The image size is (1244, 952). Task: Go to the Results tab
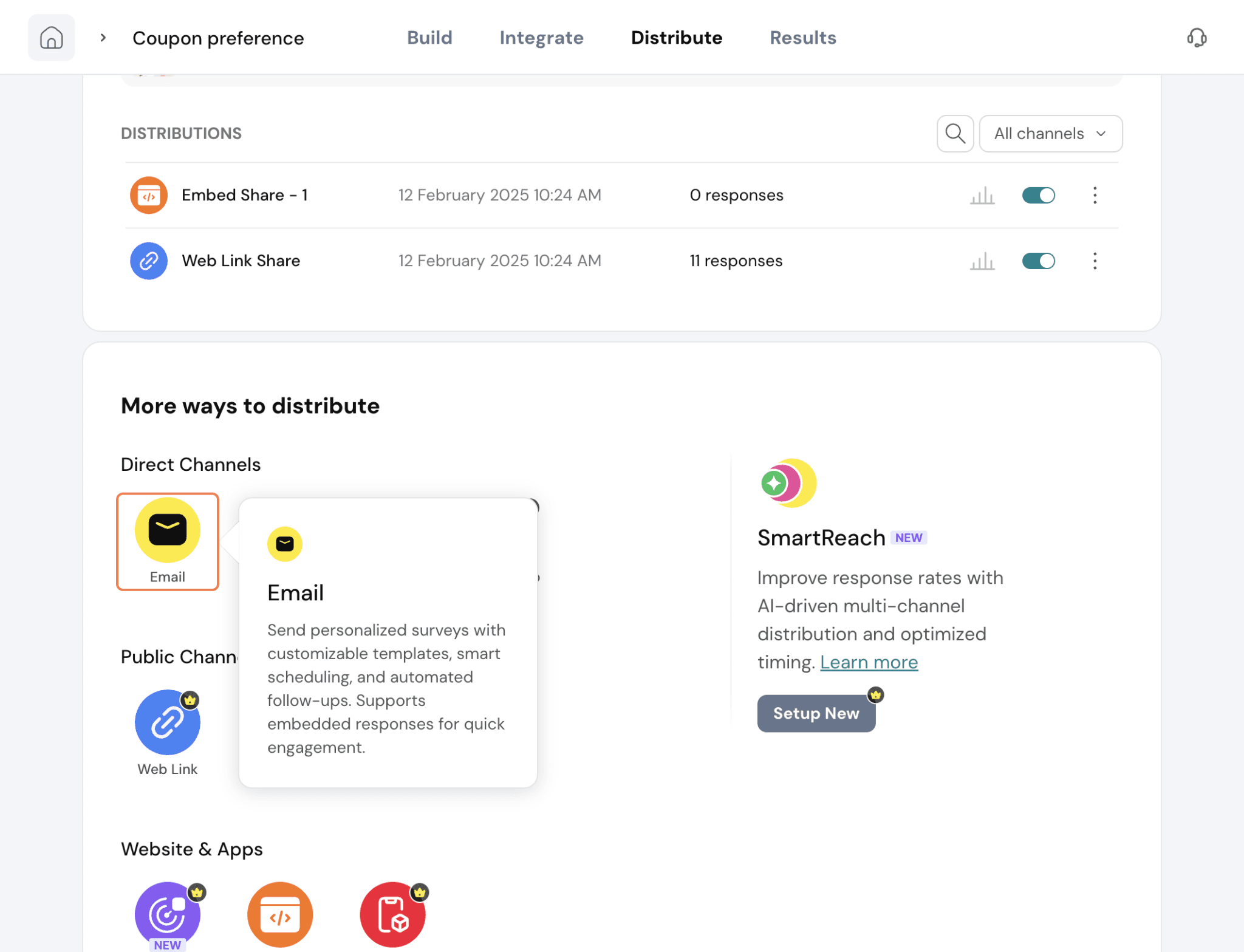pyautogui.click(x=802, y=38)
